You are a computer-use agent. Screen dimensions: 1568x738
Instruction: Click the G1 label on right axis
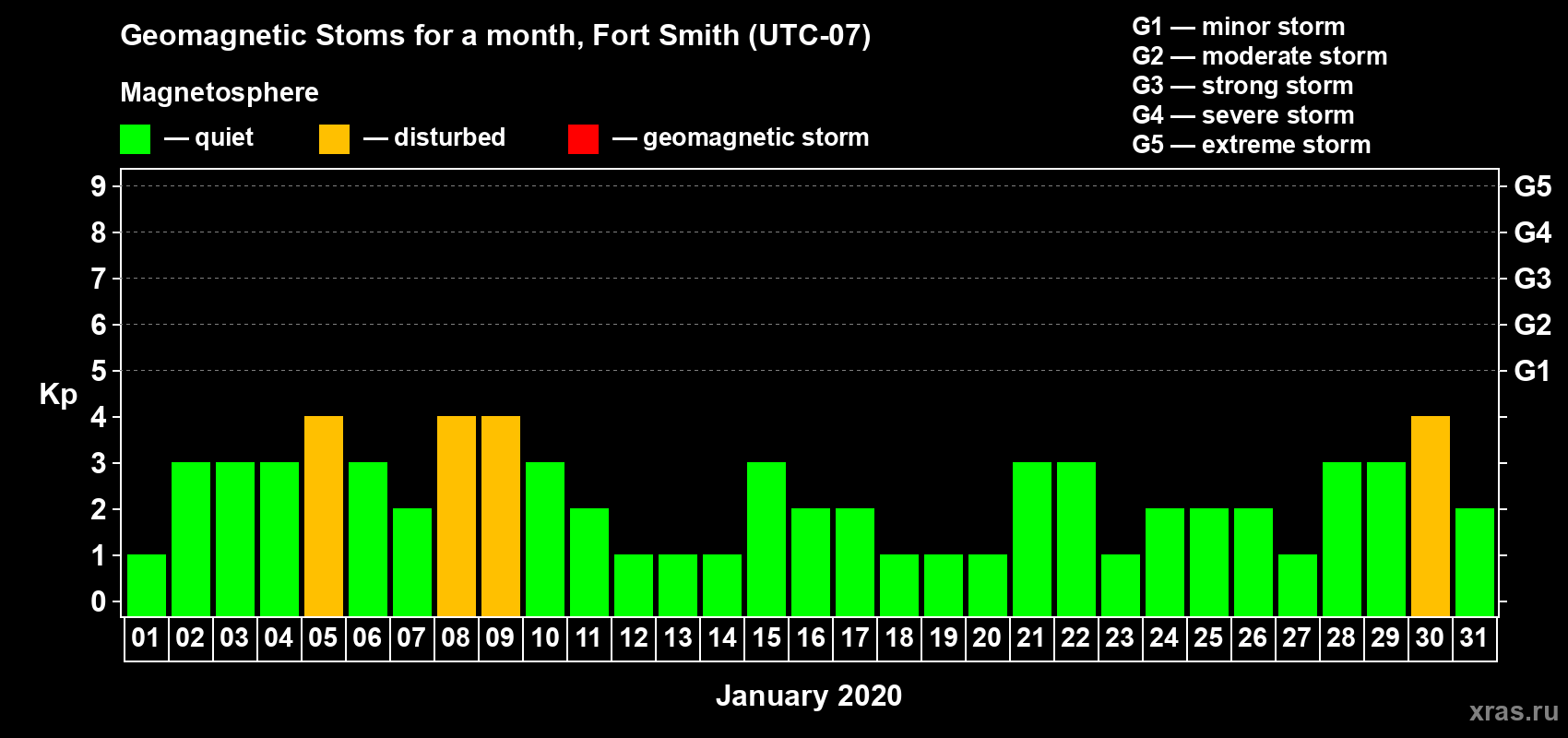[x=1533, y=371]
